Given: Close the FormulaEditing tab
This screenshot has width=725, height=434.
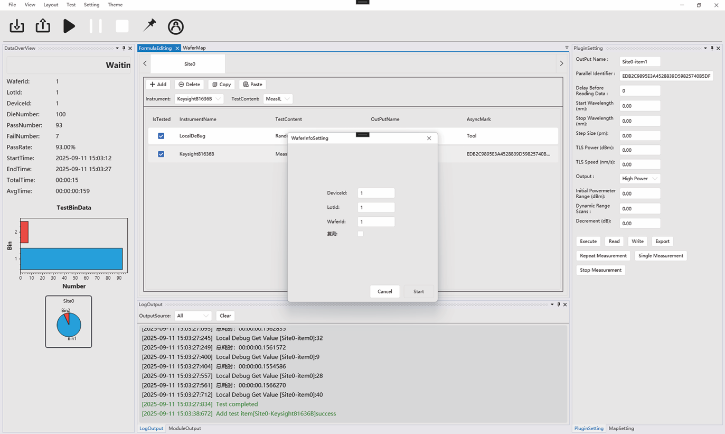Looking at the screenshot, I should (x=177, y=48).
